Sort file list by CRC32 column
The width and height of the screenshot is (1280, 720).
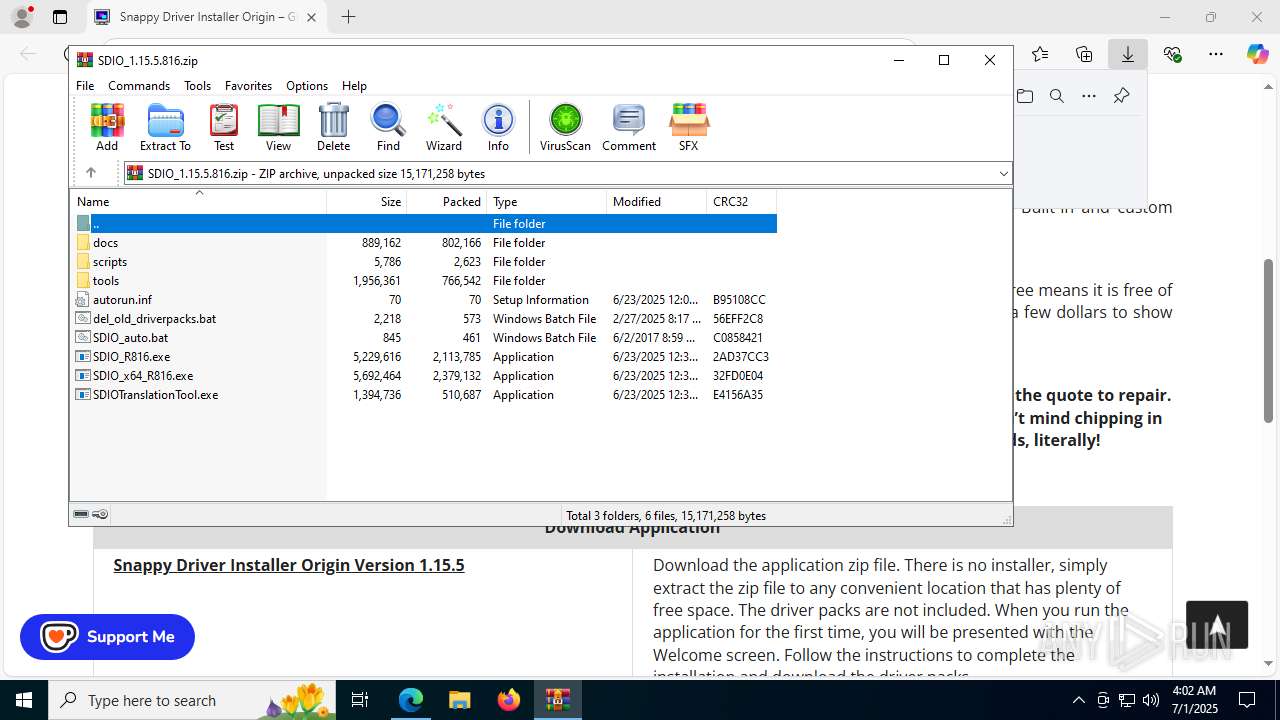click(x=741, y=202)
